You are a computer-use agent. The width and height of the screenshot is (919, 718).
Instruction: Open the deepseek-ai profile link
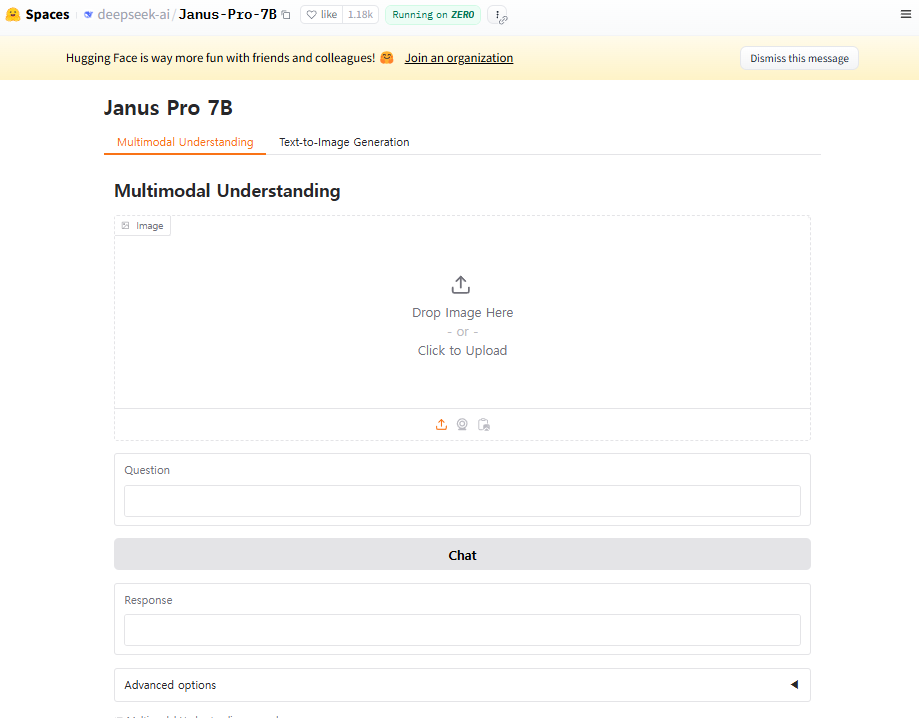point(134,15)
